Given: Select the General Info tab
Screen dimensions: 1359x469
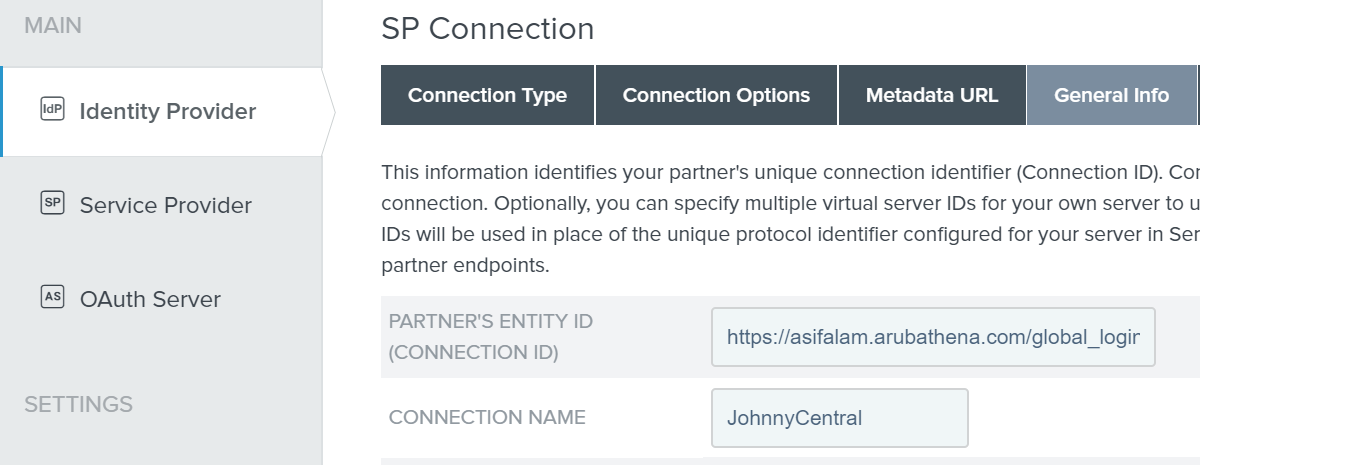Looking at the screenshot, I should pyautogui.click(x=1111, y=95).
